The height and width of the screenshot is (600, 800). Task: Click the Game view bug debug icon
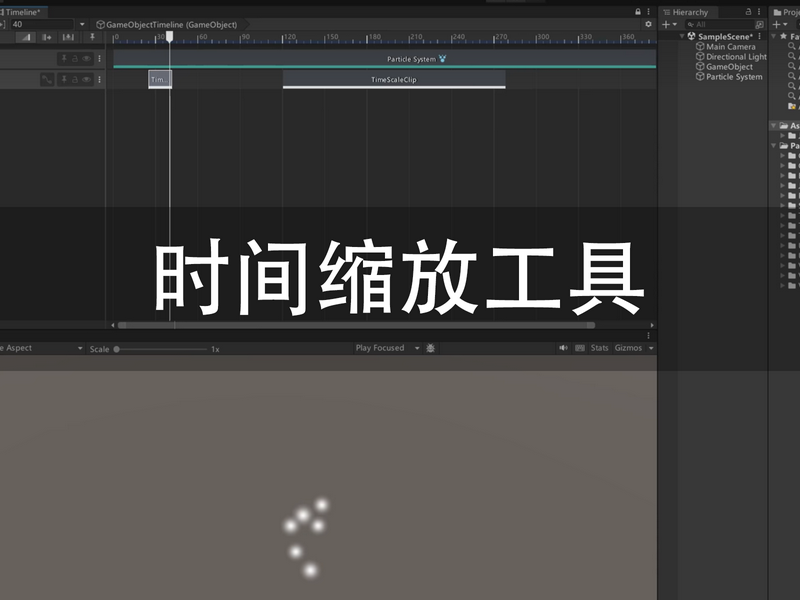pyautogui.click(x=431, y=348)
